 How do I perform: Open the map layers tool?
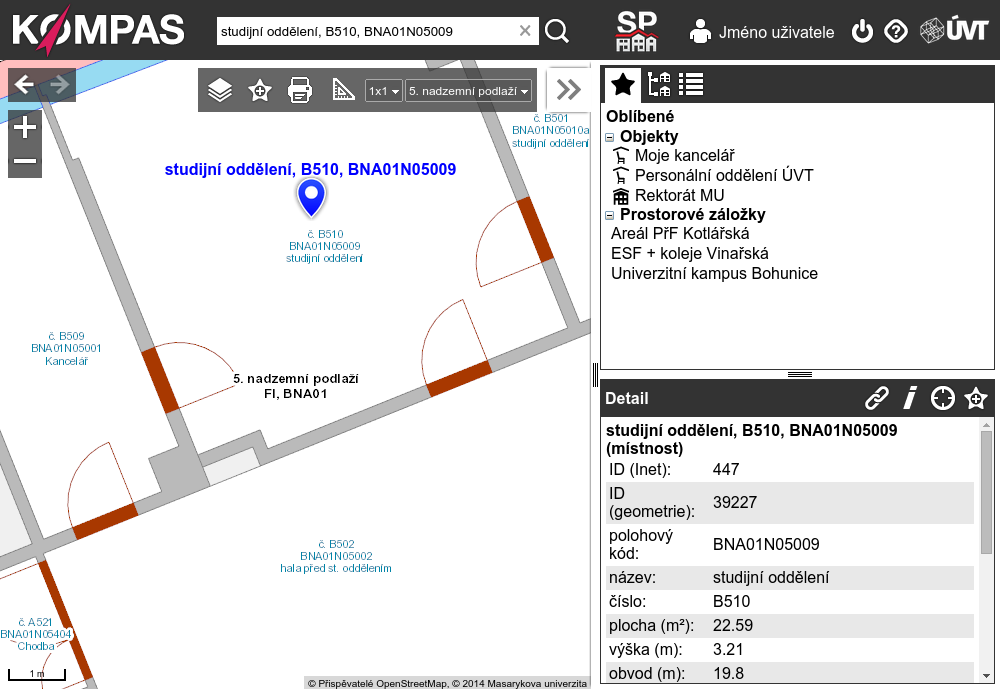pos(220,90)
